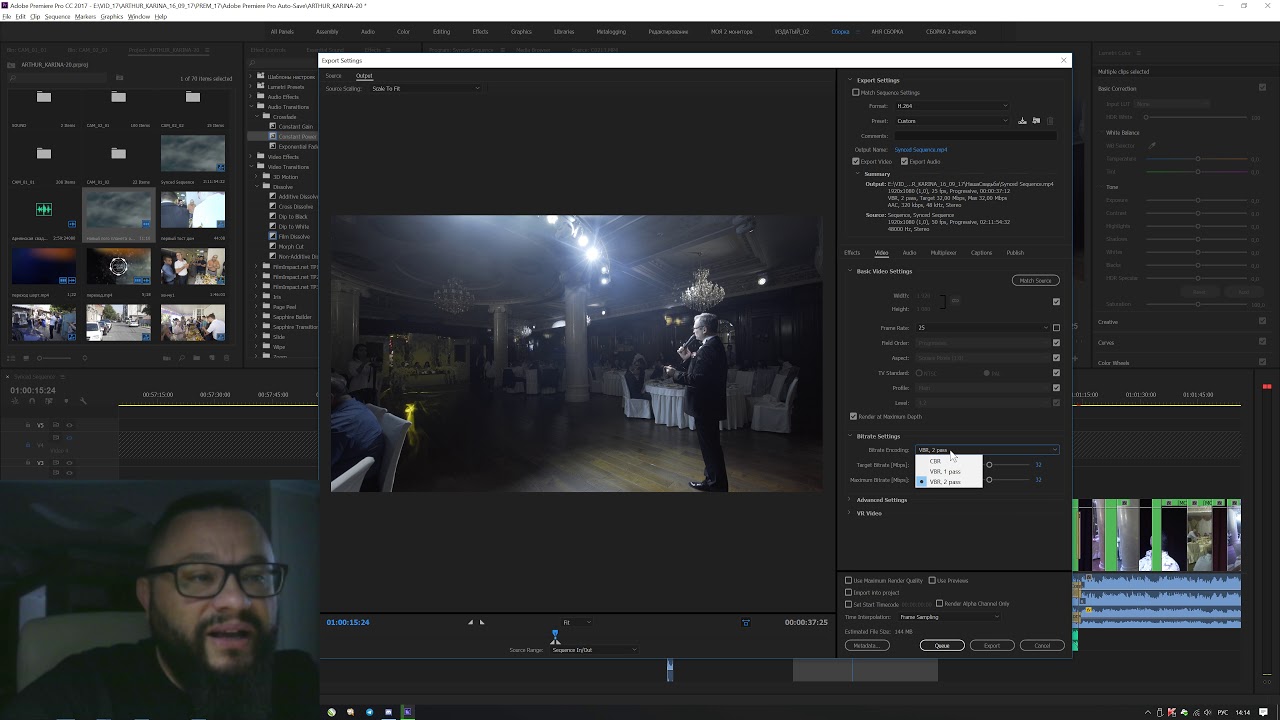Screen dimensions: 1280x720
Task: Toggle the Frame Rate match source checkbox
Action: (1056, 328)
